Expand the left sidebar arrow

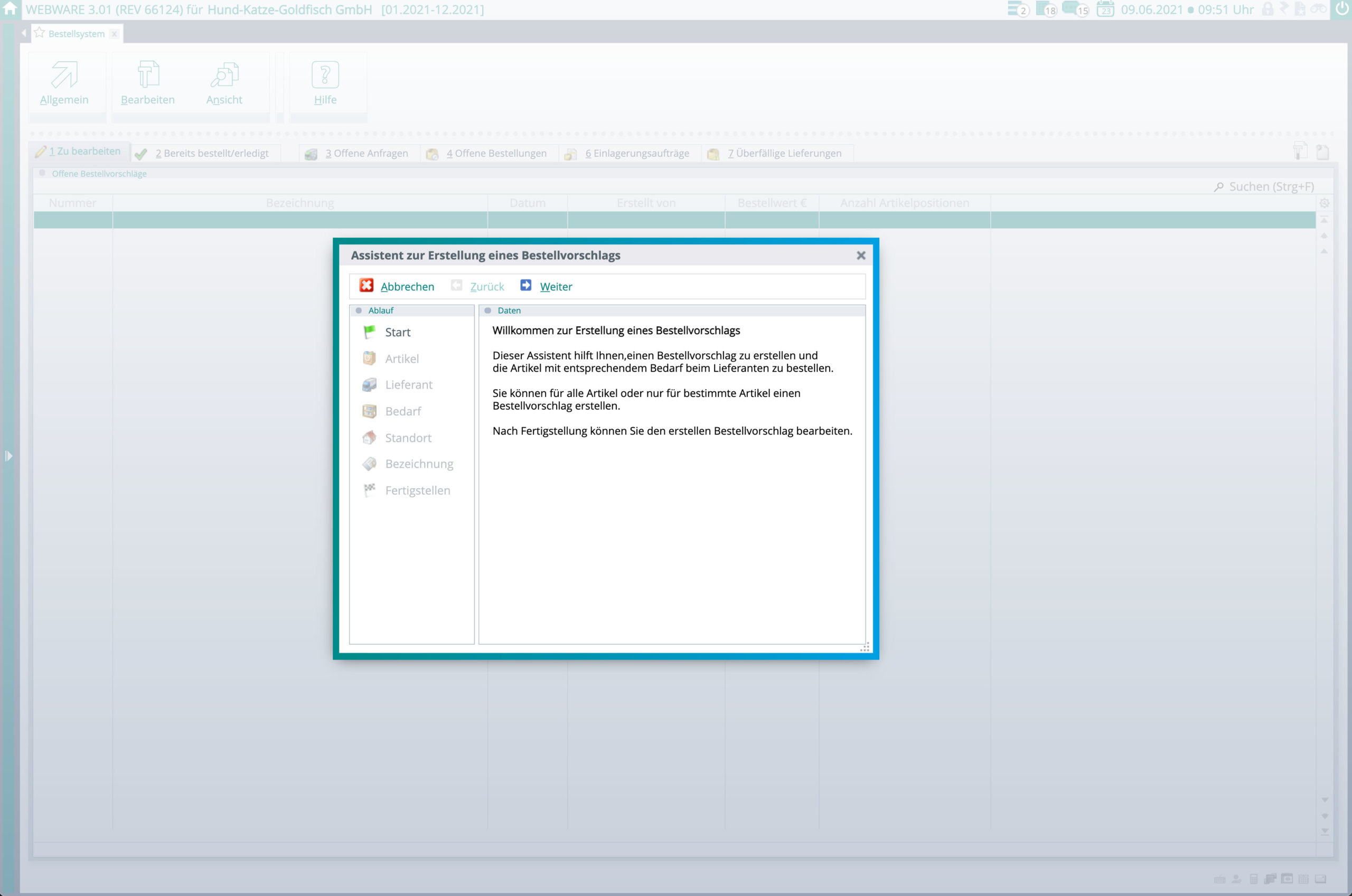pos(8,456)
